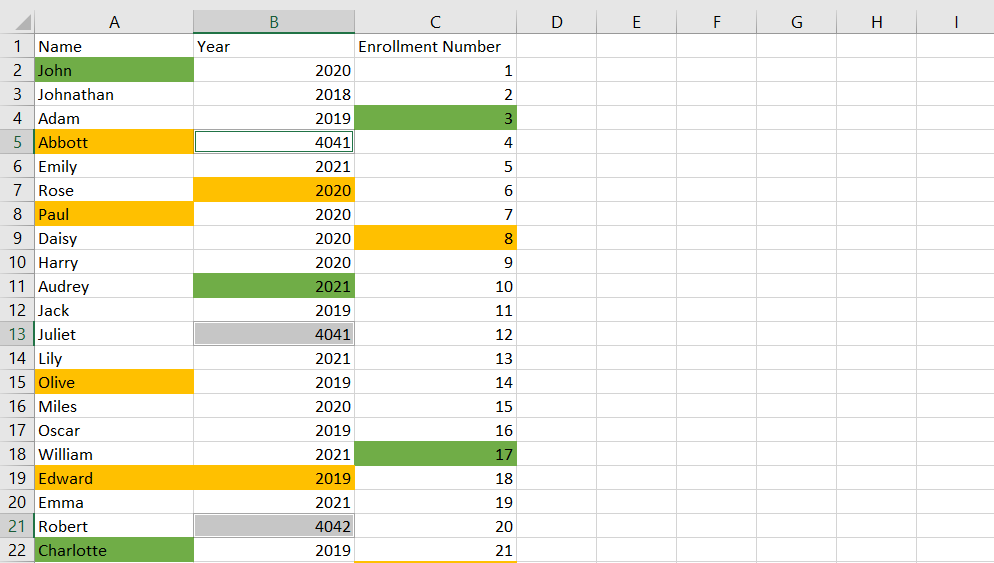994x563 pixels.
Task: Click enrollment number 20
Action: (436, 526)
